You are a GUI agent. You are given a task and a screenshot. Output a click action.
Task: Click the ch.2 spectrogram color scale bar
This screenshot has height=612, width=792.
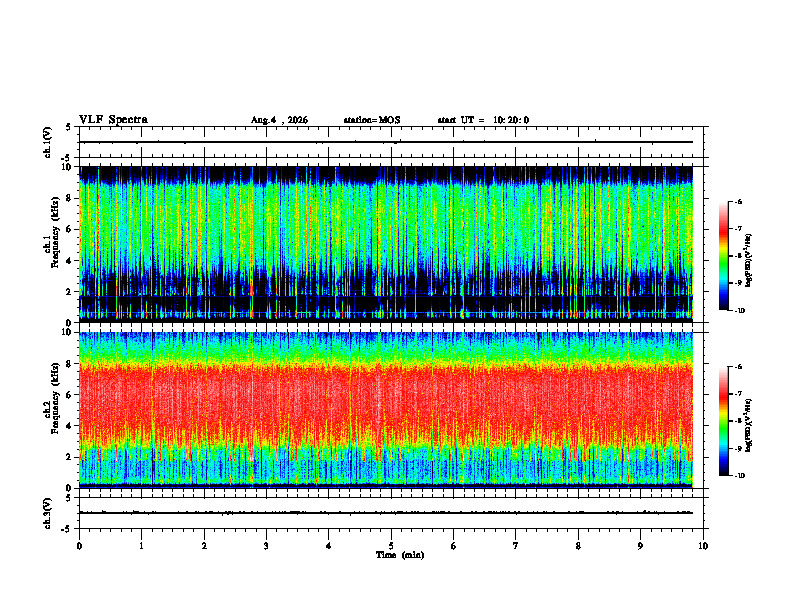point(723,421)
